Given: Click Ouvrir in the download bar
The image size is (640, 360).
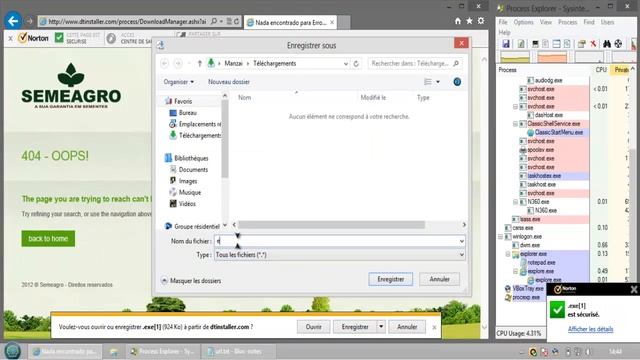Looking at the screenshot, I should coord(313,327).
